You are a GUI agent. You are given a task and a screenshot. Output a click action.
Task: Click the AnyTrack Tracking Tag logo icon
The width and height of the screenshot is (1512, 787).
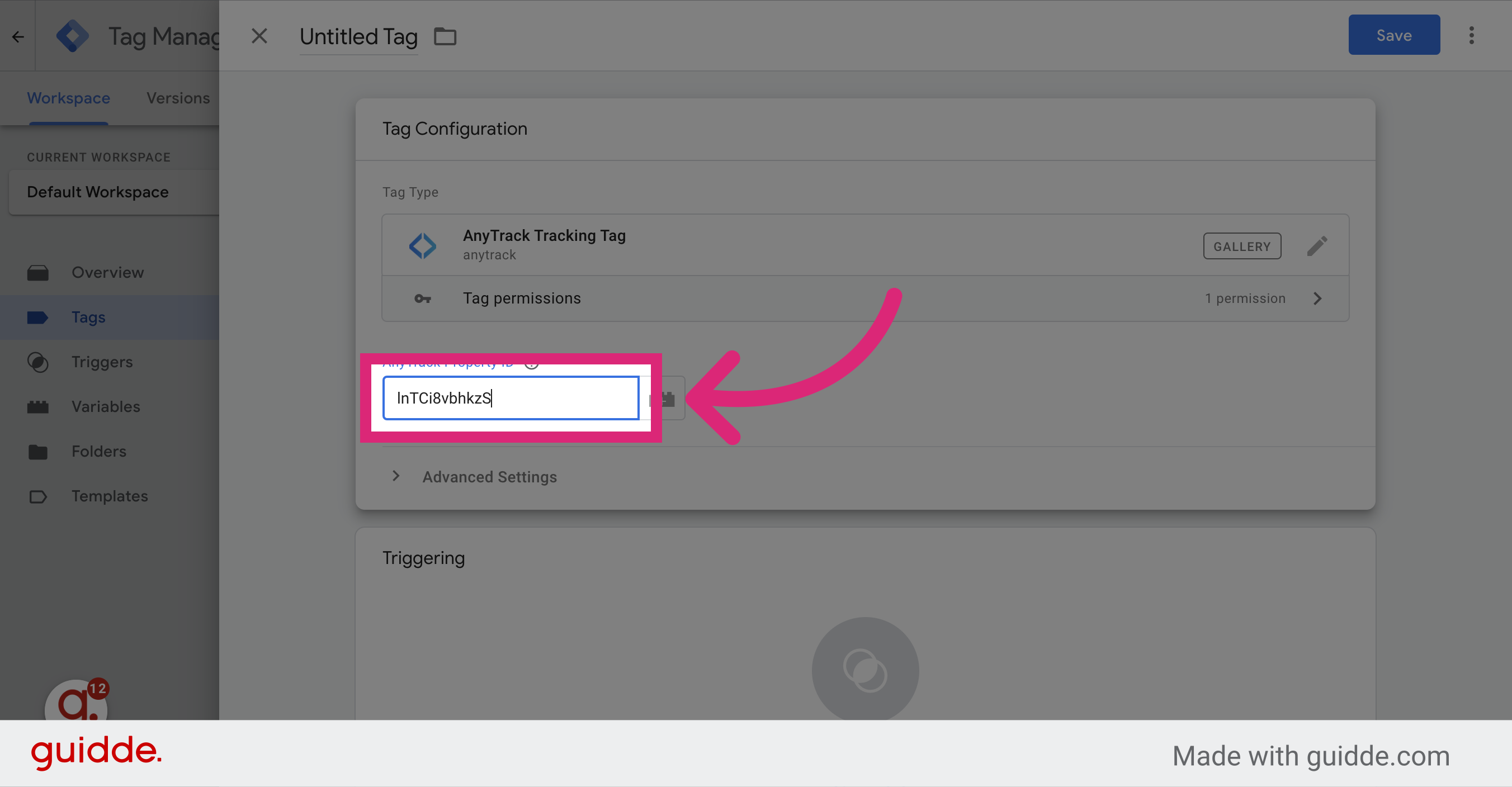click(423, 245)
